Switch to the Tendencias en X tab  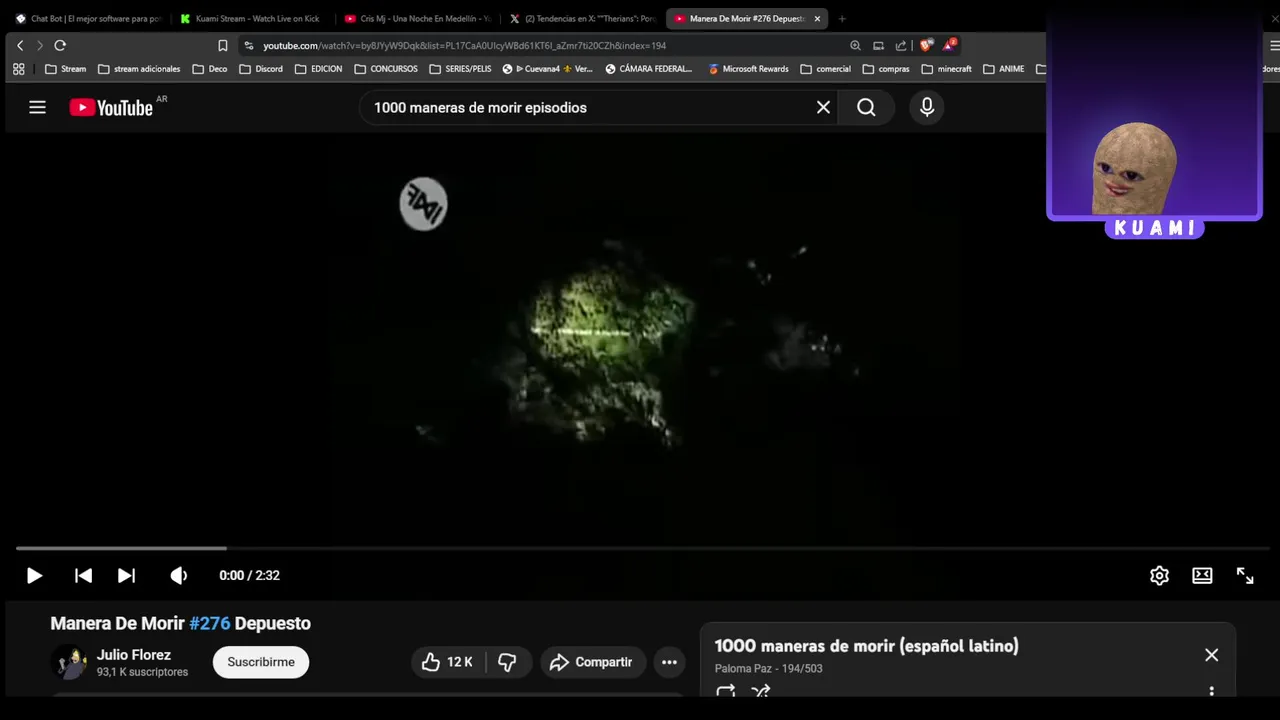pos(581,18)
